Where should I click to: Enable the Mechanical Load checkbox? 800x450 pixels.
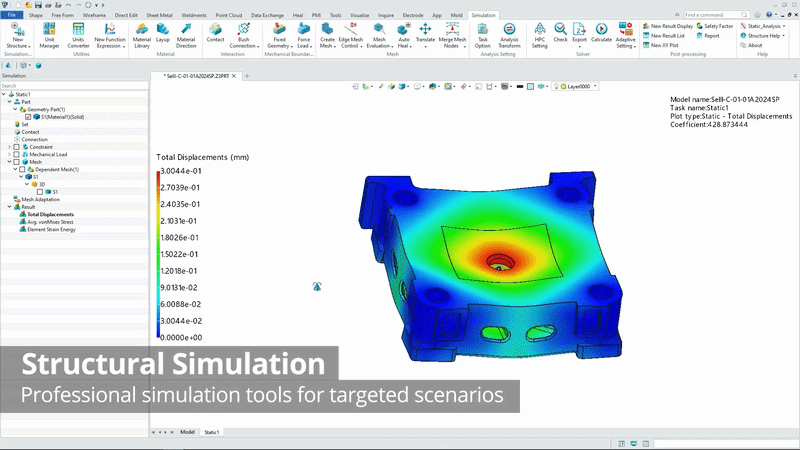click(17, 154)
